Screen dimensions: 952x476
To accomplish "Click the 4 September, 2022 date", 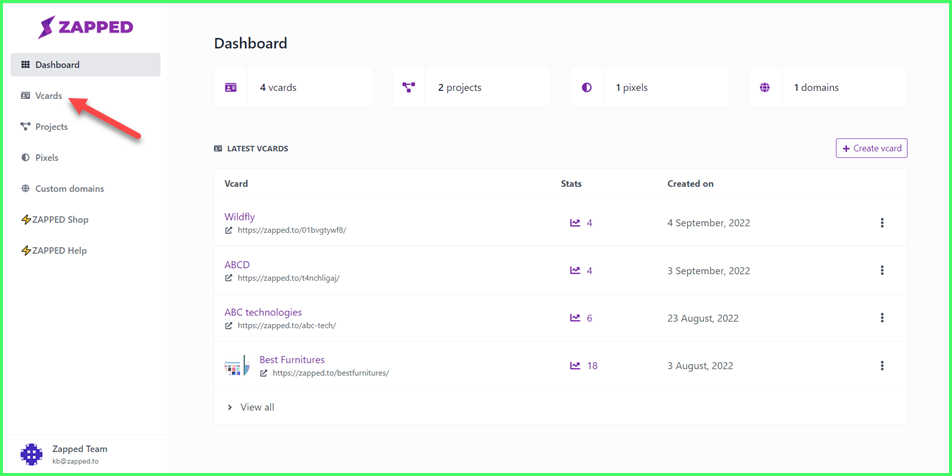I will pyautogui.click(x=709, y=223).
